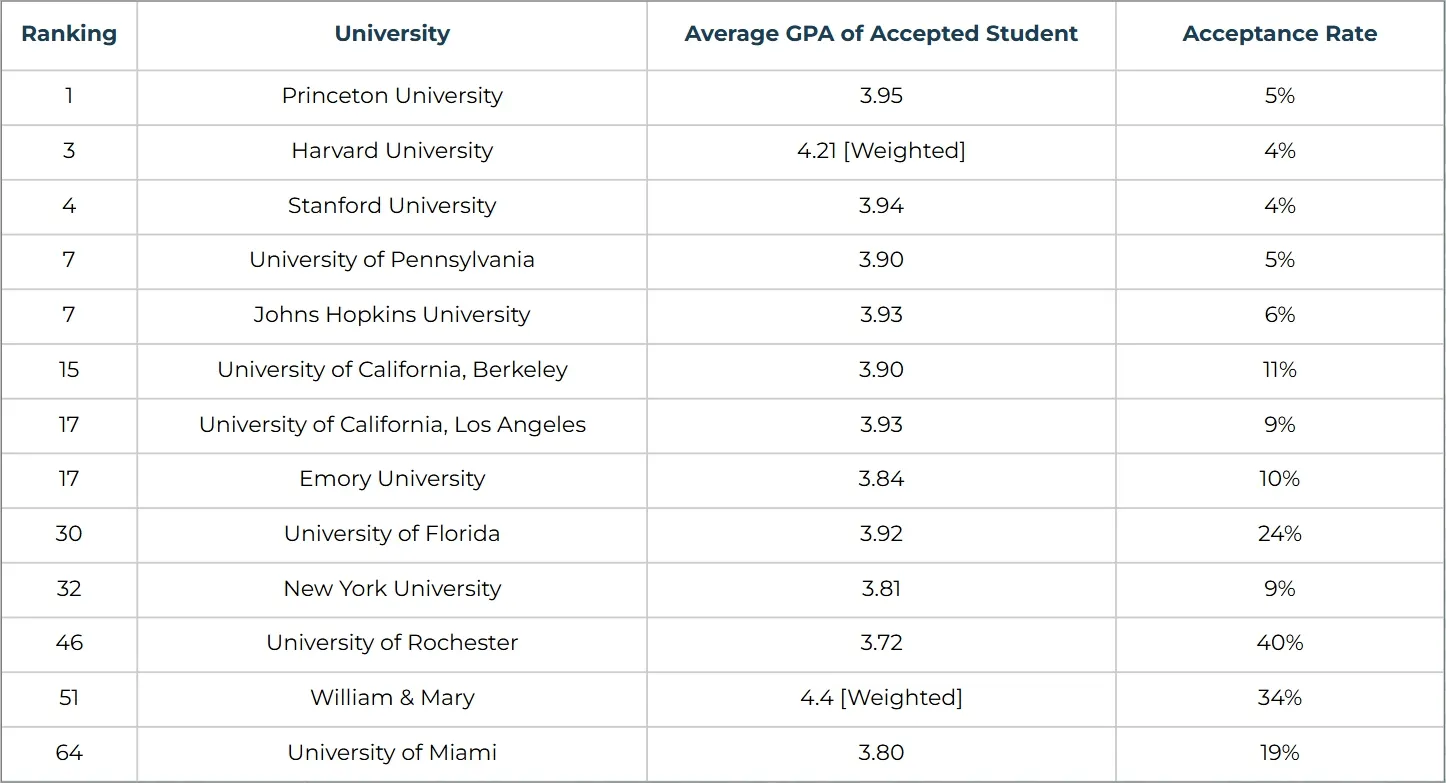This screenshot has height=783, width=1446.
Task: Select William & Mary's 4.4 [Weighted] cell
Action: coord(881,698)
